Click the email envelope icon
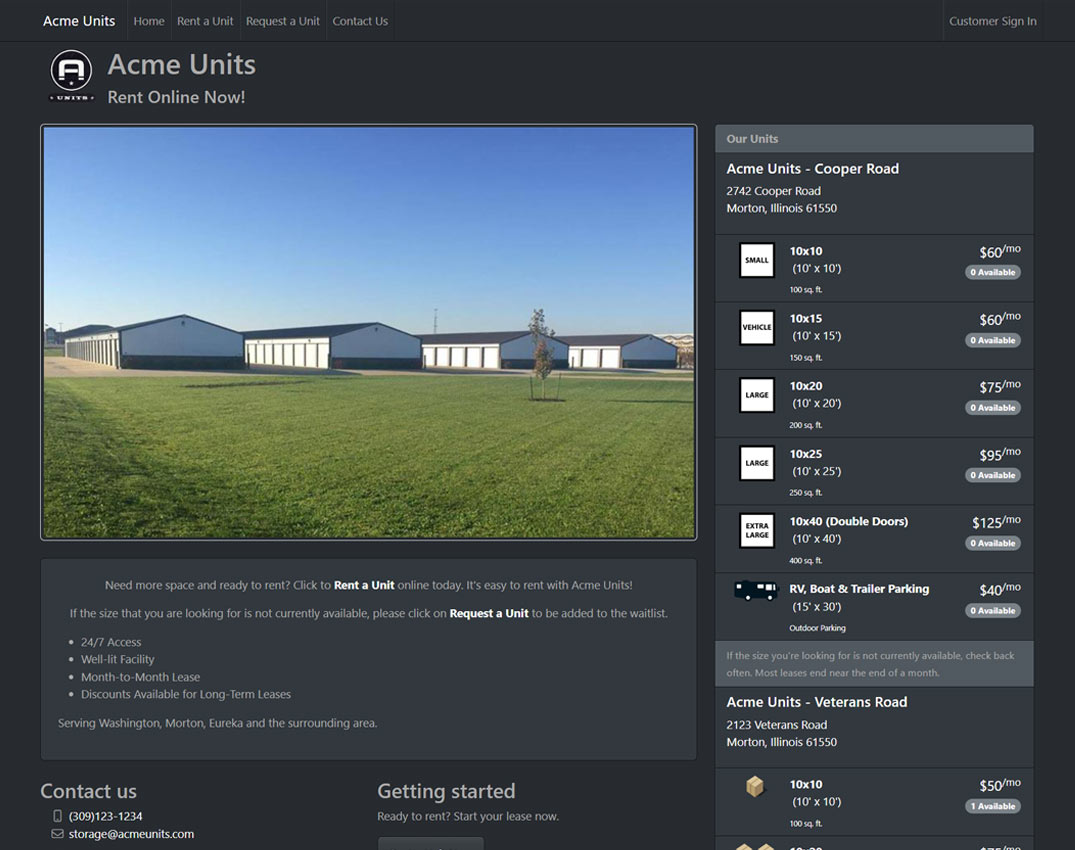Image resolution: width=1075 pixels, height=850 pixels. [58, 834]
